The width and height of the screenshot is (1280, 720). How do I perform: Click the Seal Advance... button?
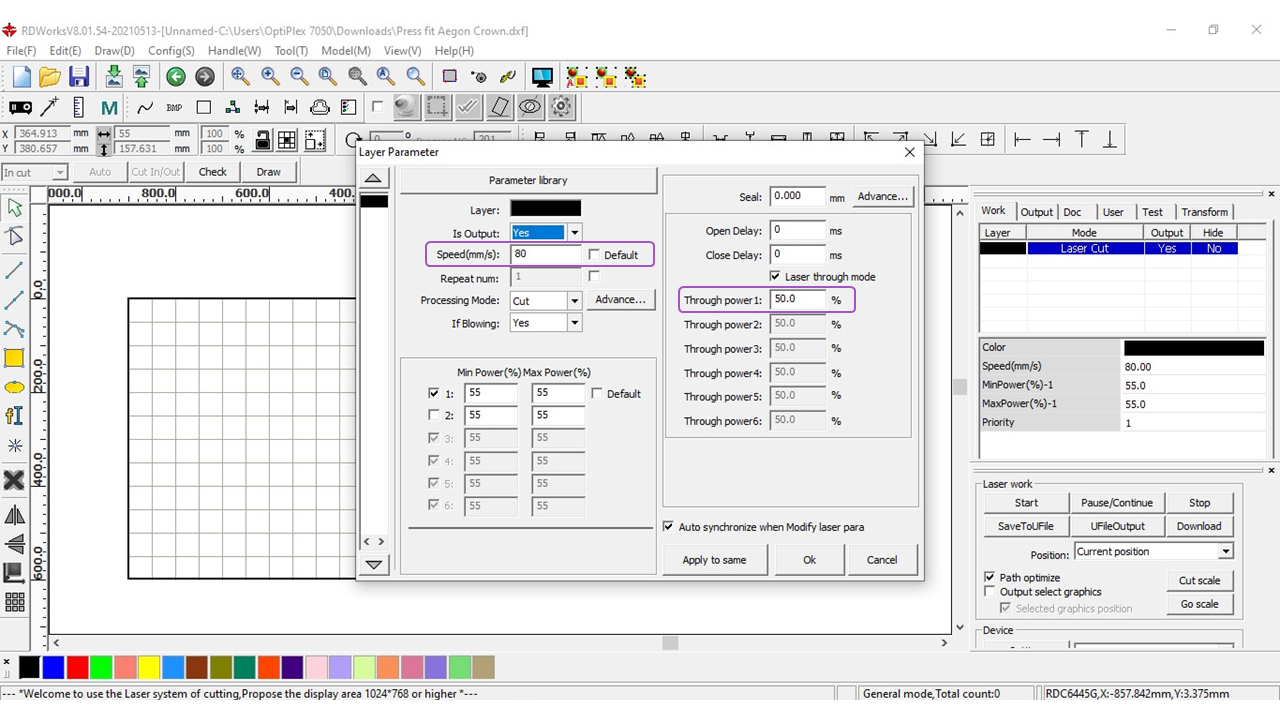click(x=883, y=197)
